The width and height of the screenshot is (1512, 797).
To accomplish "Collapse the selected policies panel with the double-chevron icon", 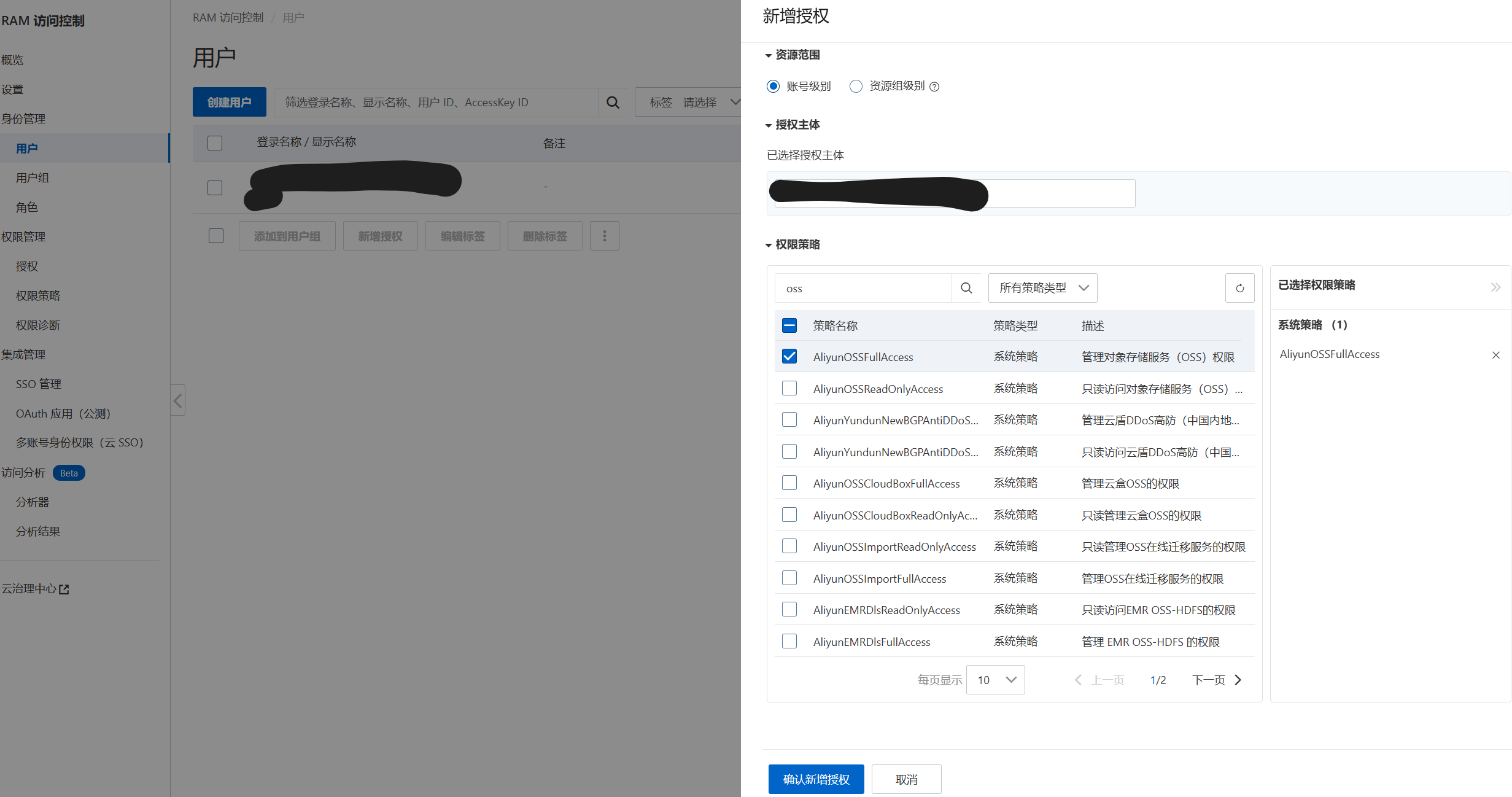I will [x=1495, y=287].
